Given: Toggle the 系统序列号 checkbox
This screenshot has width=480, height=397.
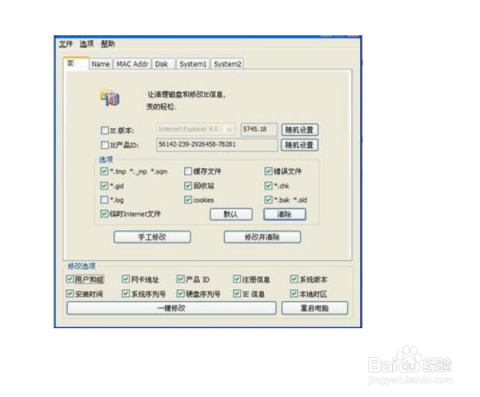Looking at the screenshot, I should (x=126, y=294).
